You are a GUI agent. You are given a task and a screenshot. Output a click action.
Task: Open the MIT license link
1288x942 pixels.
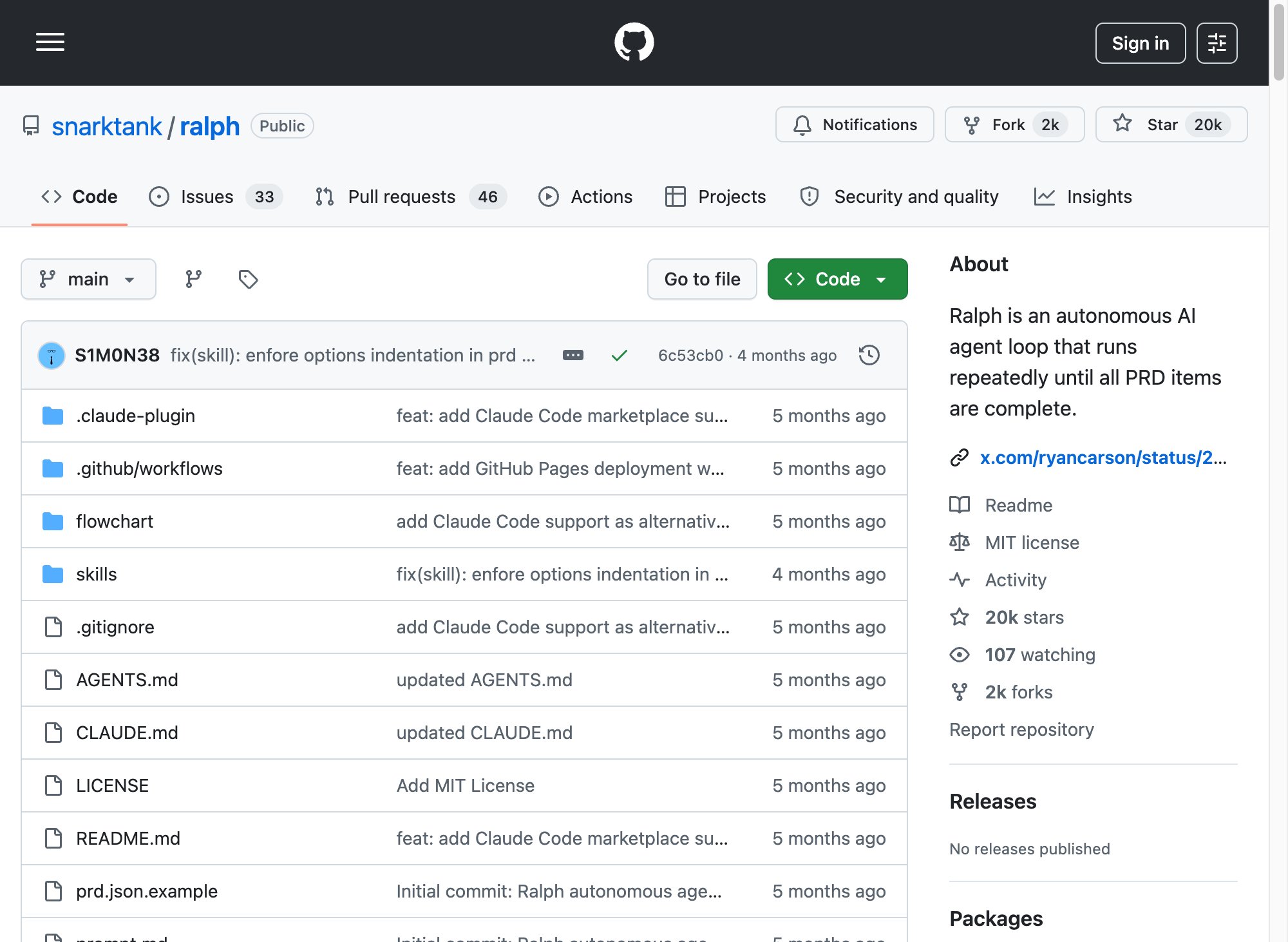1032,543
